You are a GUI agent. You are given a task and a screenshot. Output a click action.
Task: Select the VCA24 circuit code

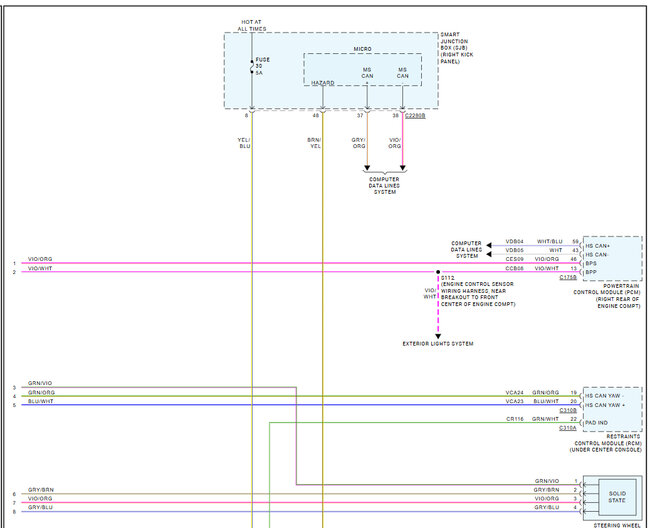tap(514, 392)
